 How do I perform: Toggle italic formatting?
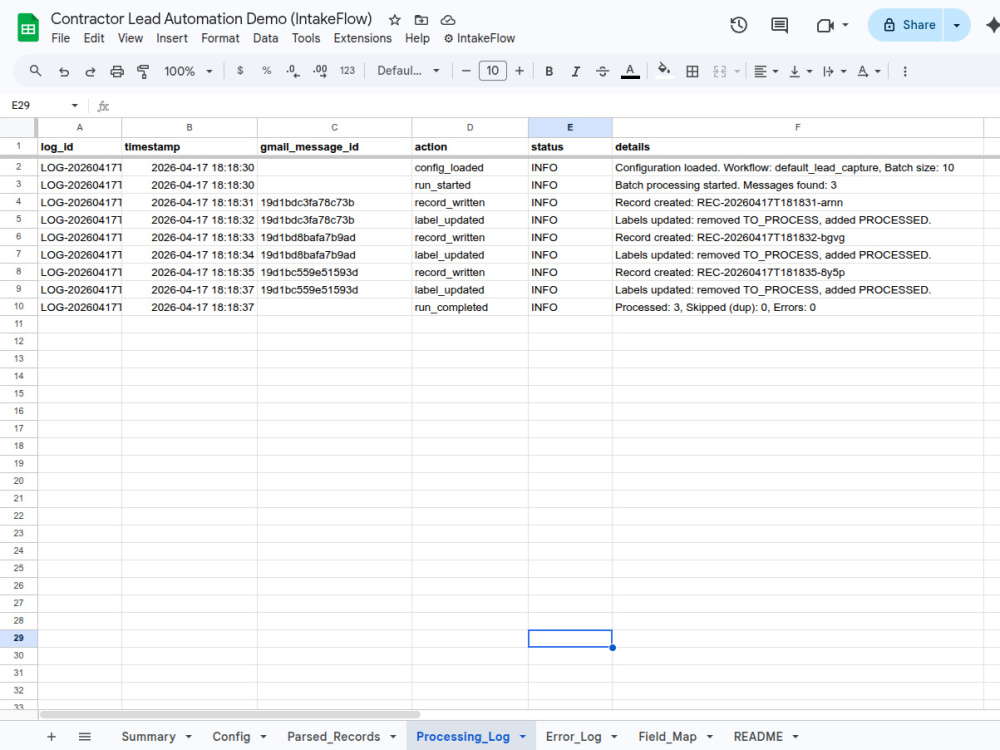575,71
